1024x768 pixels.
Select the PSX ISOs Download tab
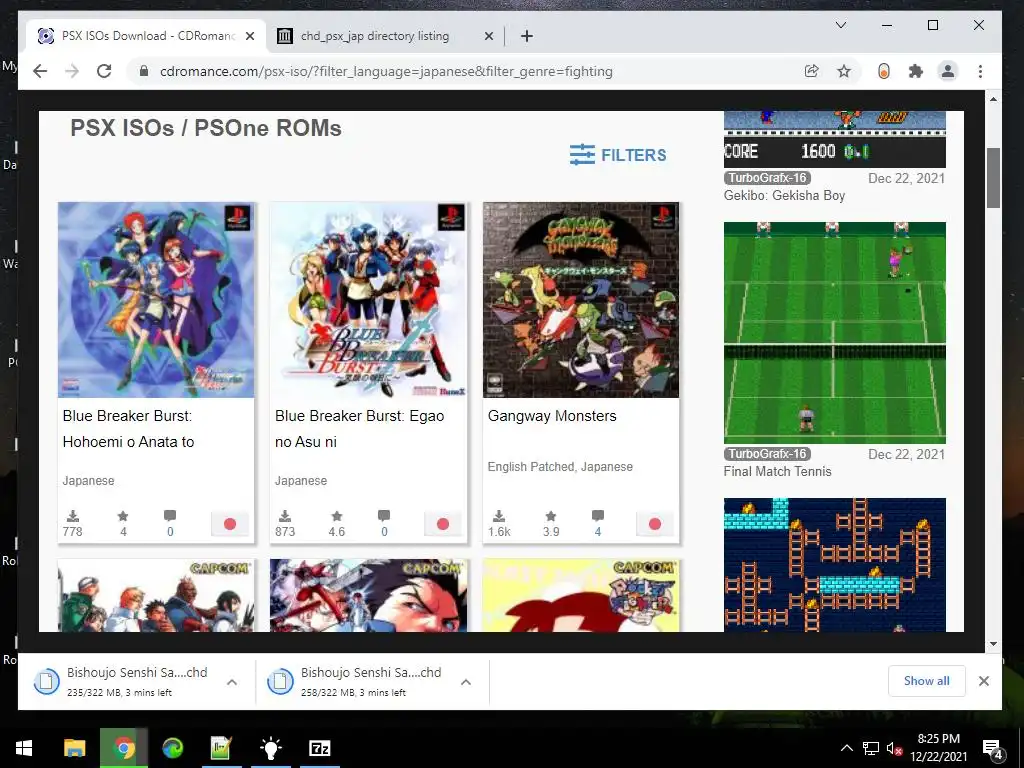[147, 36]
